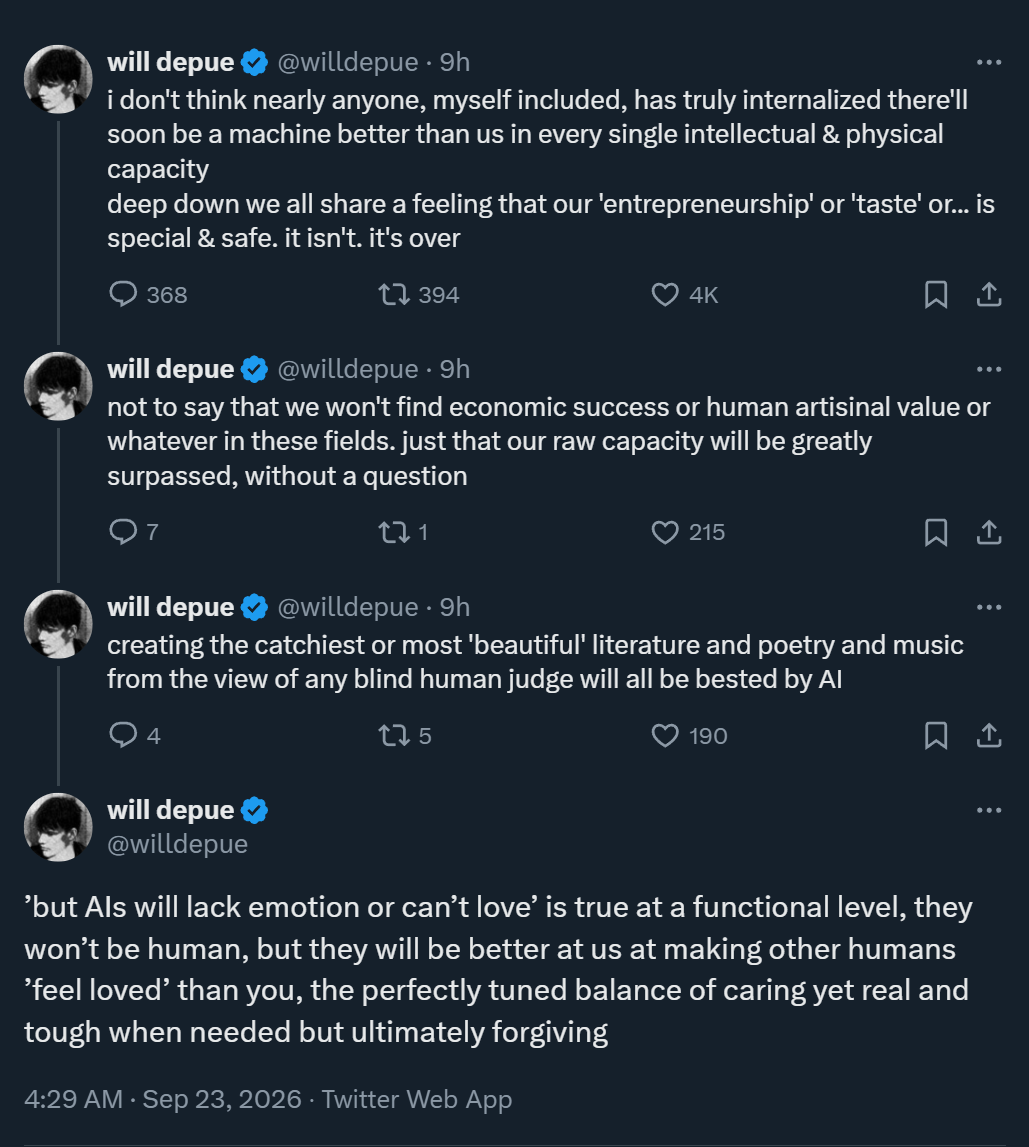Open the 4:29 AM Sep 23, 2026 timestamp
This screenshot has height=1147, width=1029.
pyautogui.click(x=162, y=1099)
